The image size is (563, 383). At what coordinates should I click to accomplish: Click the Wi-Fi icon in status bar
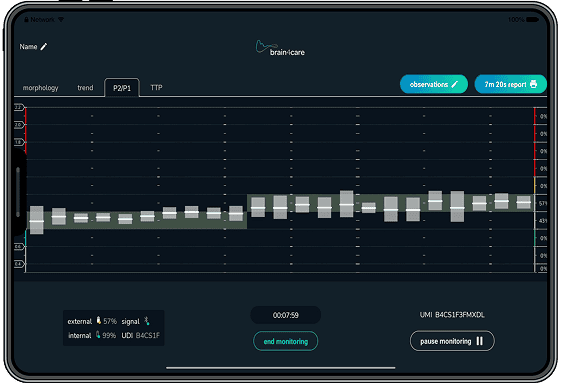pos(61,19)
